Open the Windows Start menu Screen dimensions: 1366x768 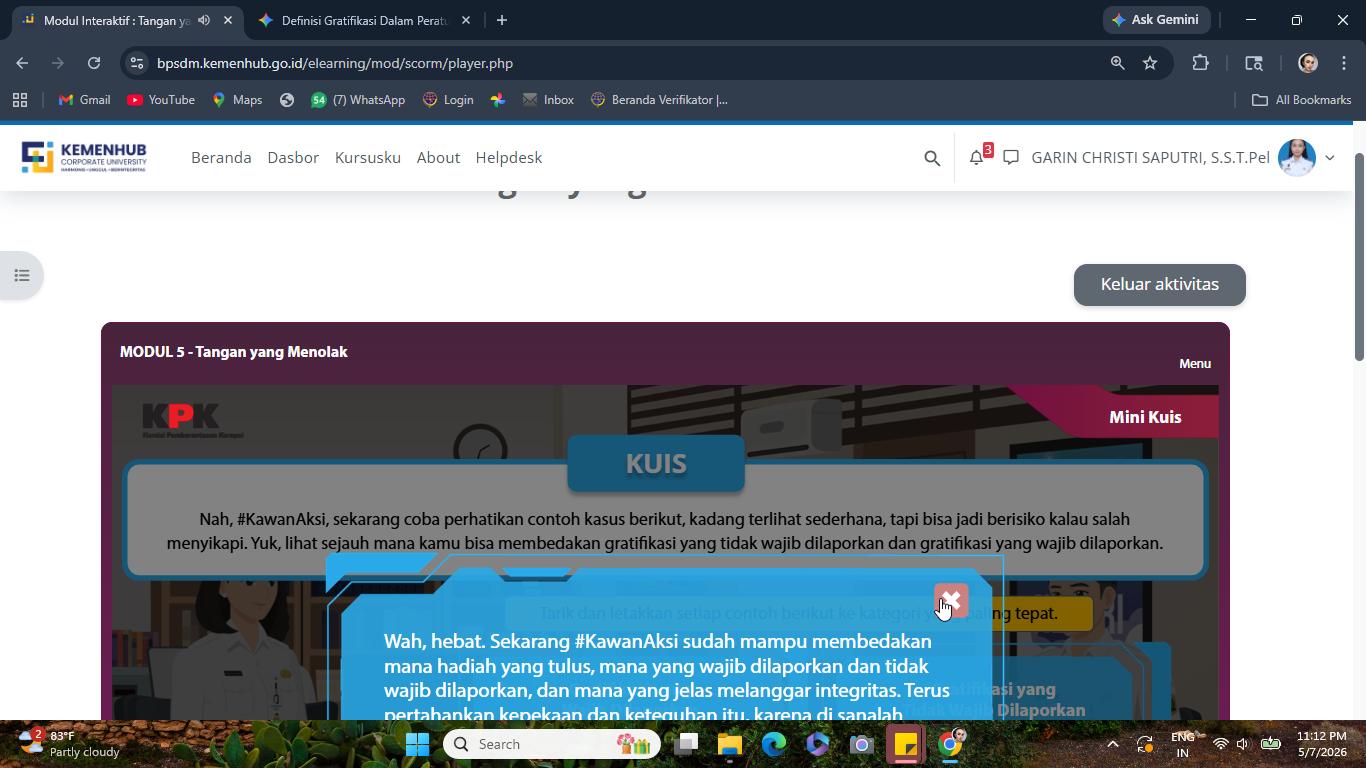click(418, 744)
